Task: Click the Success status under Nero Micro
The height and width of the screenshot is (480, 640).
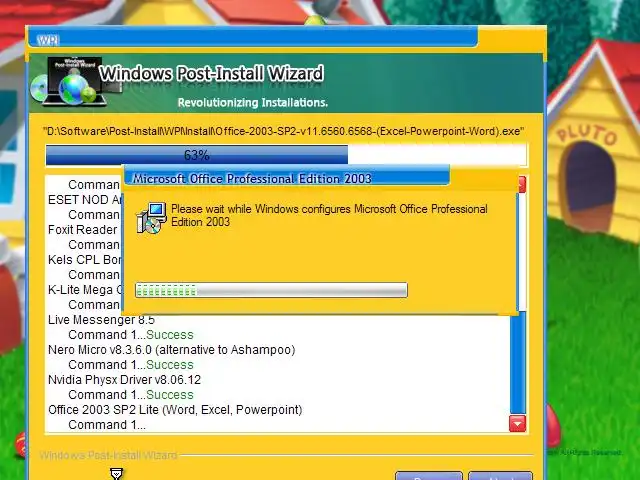Action: [x=170, y=365]
